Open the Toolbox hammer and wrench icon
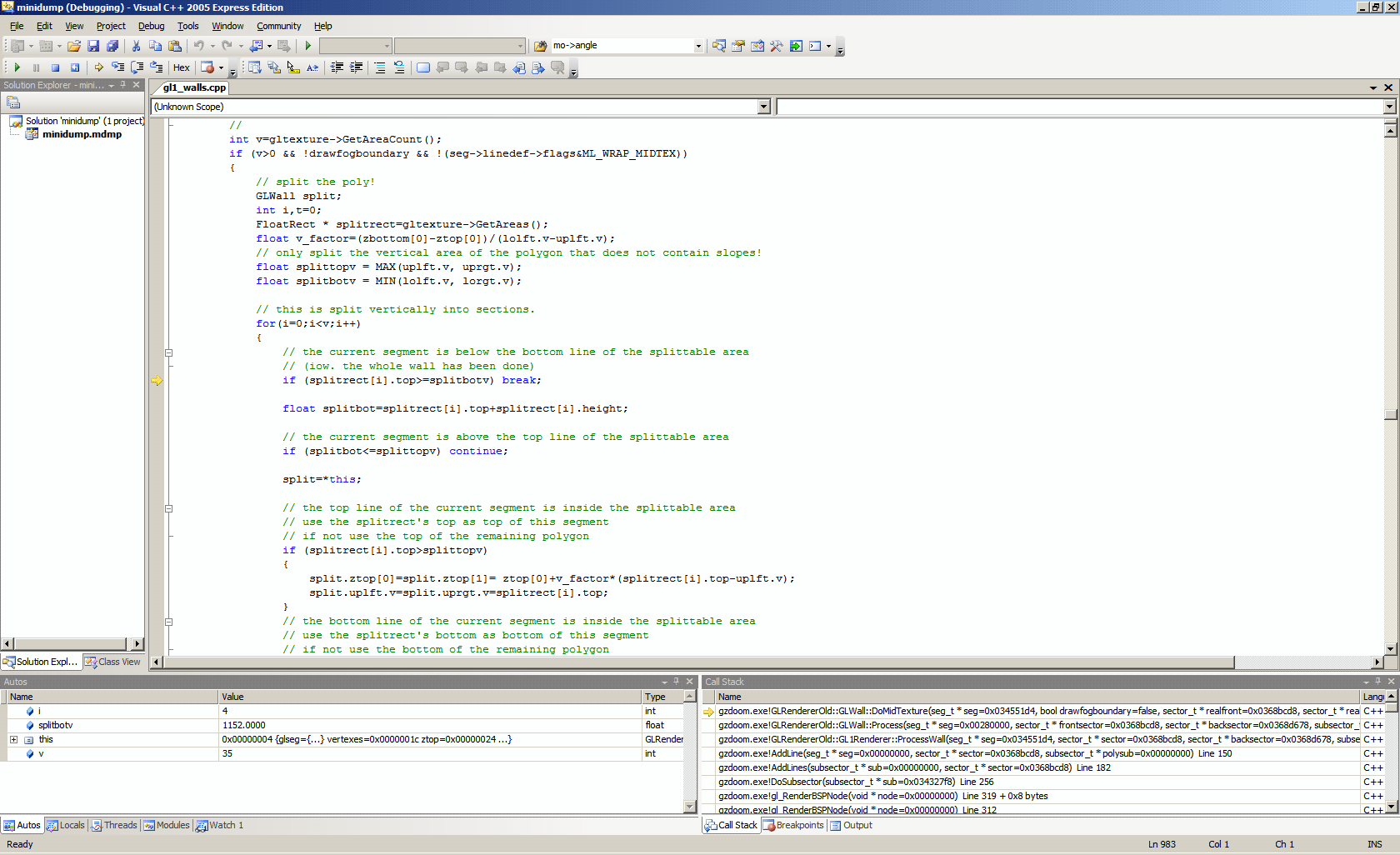The width and height of the screenshot is (1400, 855). (777, 46)
